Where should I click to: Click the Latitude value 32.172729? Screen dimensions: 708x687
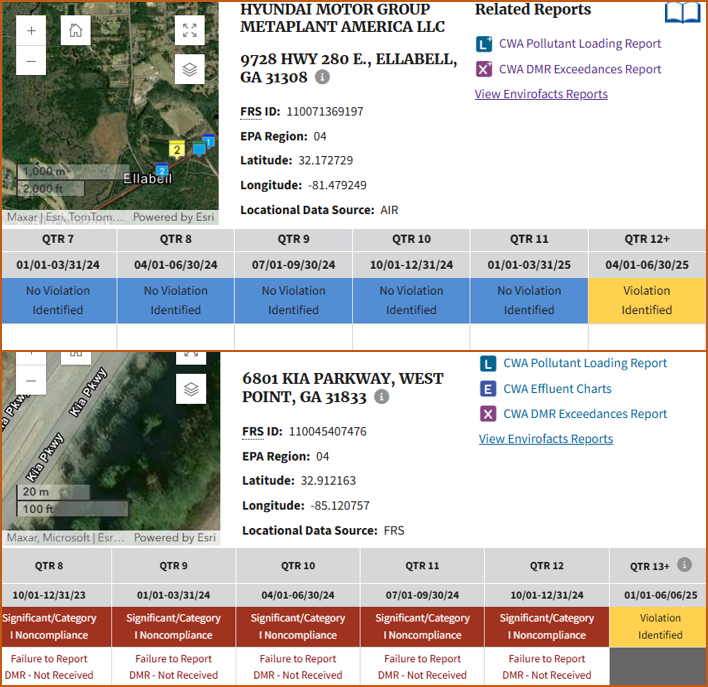point(326,160)
